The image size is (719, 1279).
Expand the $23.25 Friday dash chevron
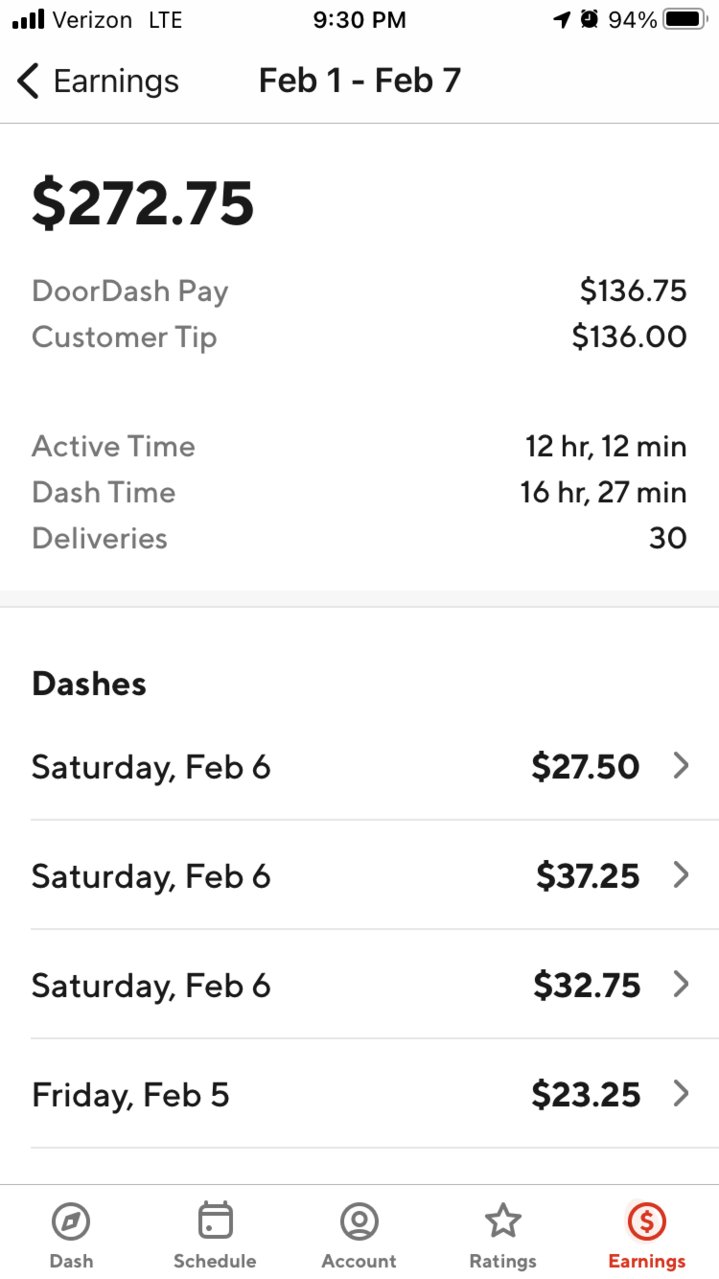pos(681,1093)
